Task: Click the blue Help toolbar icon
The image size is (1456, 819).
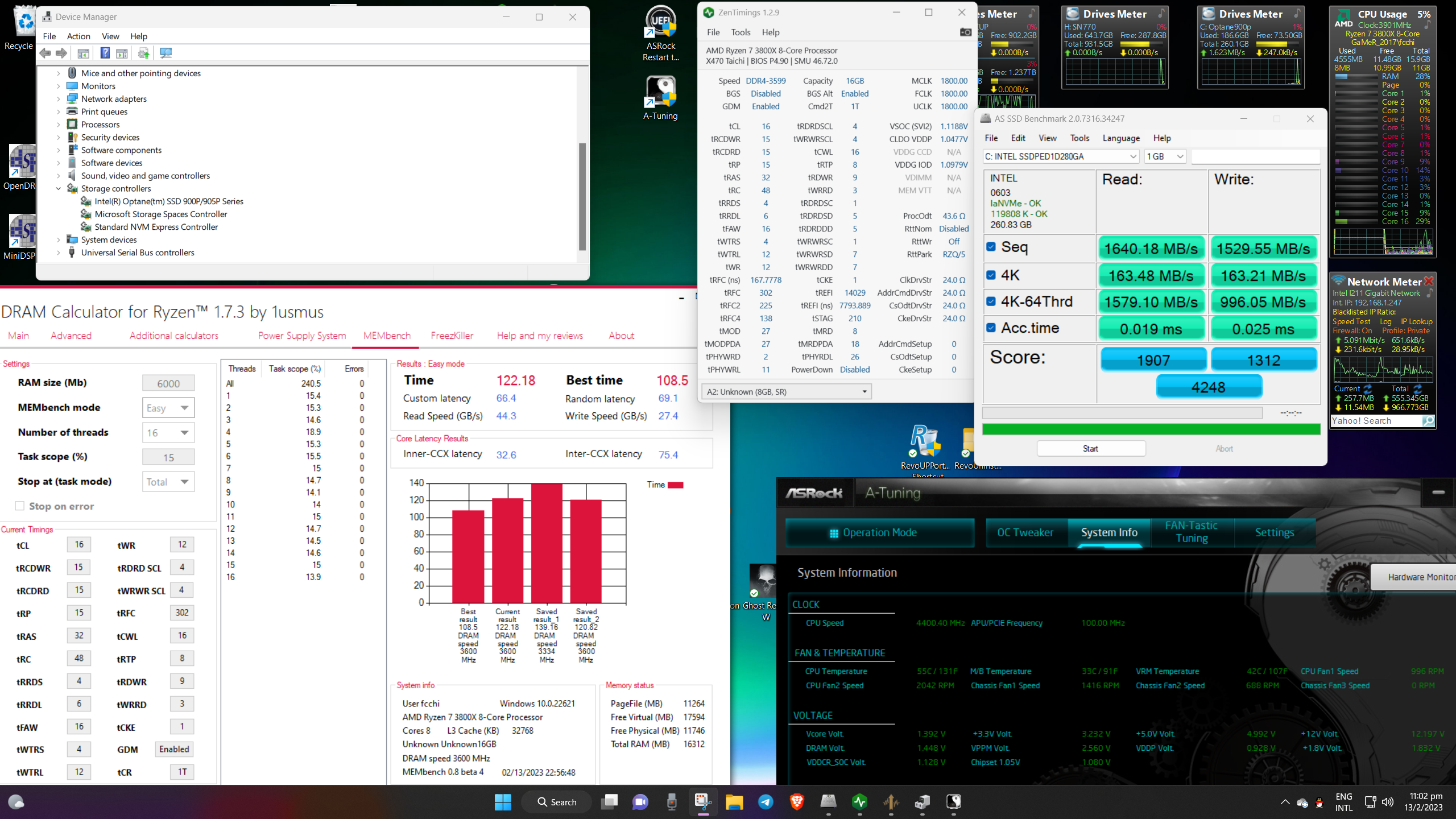Action: [x=105, y=53]
